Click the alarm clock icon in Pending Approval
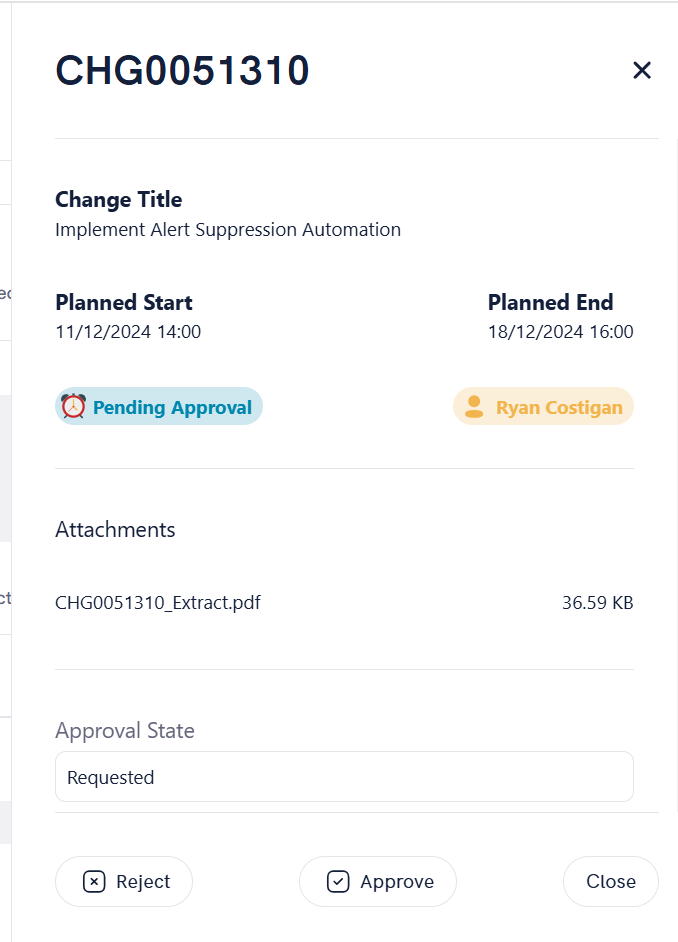Viewport: 678px width, 942px height. (73, 406)
